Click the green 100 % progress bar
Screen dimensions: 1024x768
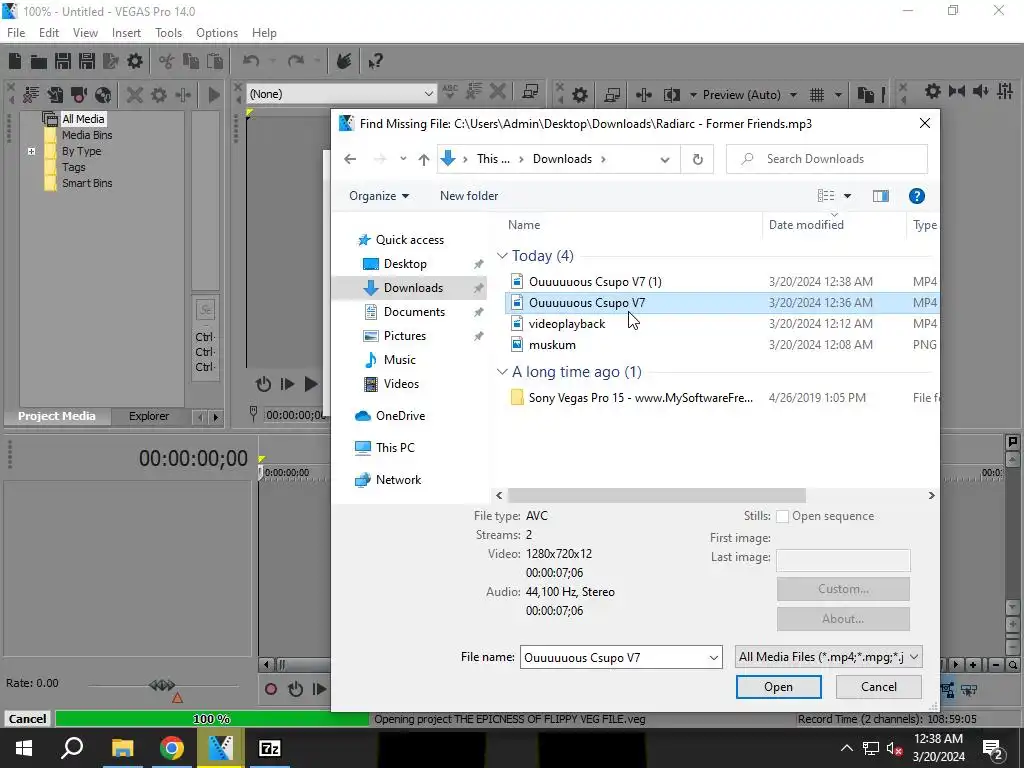212,719
